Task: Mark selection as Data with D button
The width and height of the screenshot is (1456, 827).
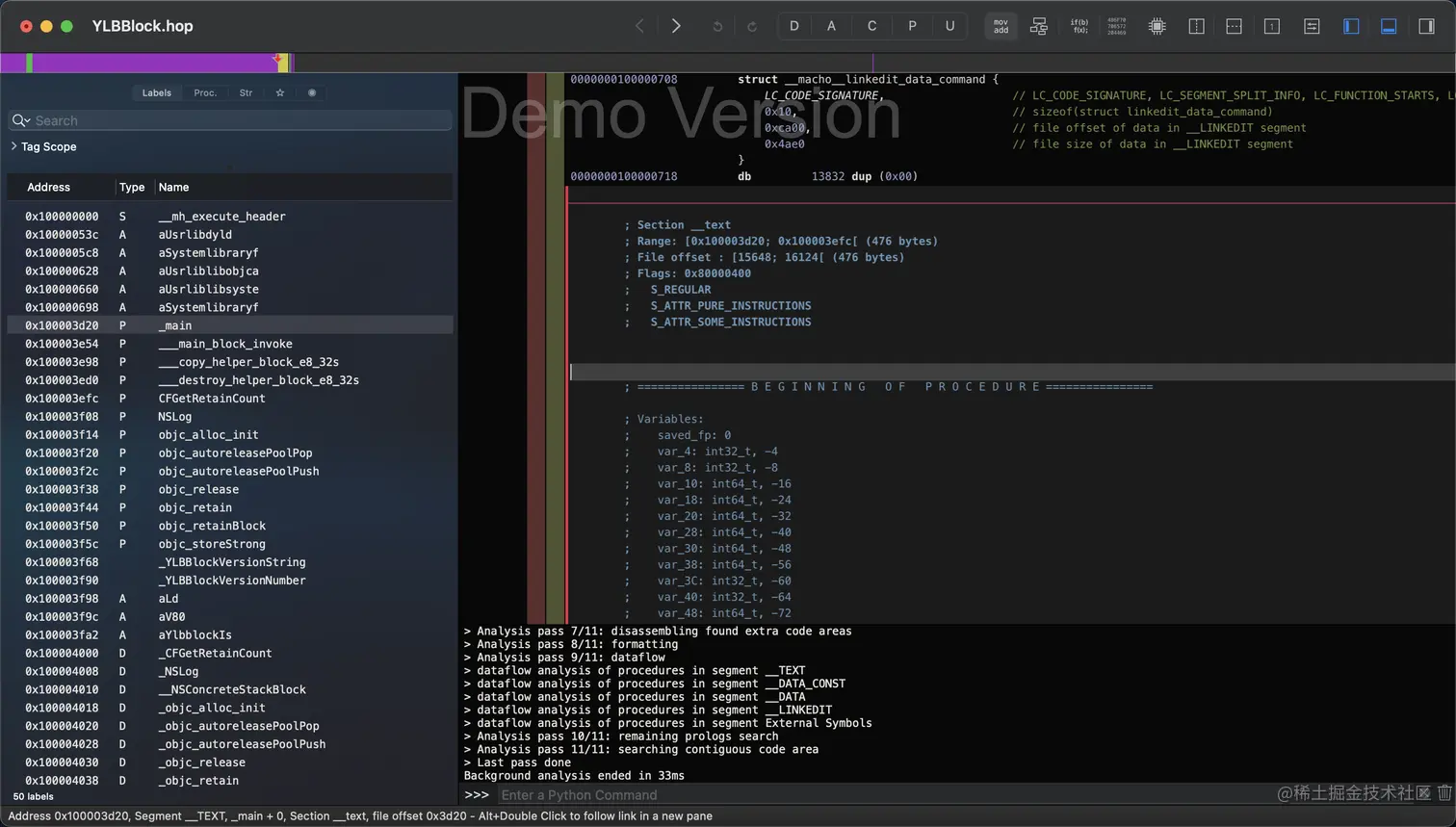Action: 794,26
